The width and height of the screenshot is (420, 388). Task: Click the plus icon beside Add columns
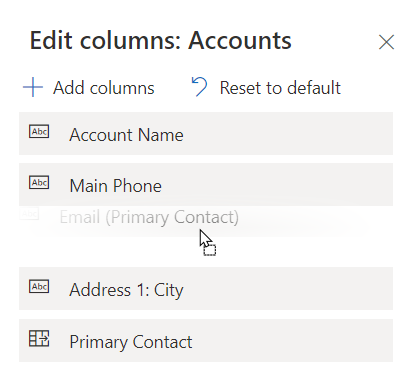click(x=33, y=87)
